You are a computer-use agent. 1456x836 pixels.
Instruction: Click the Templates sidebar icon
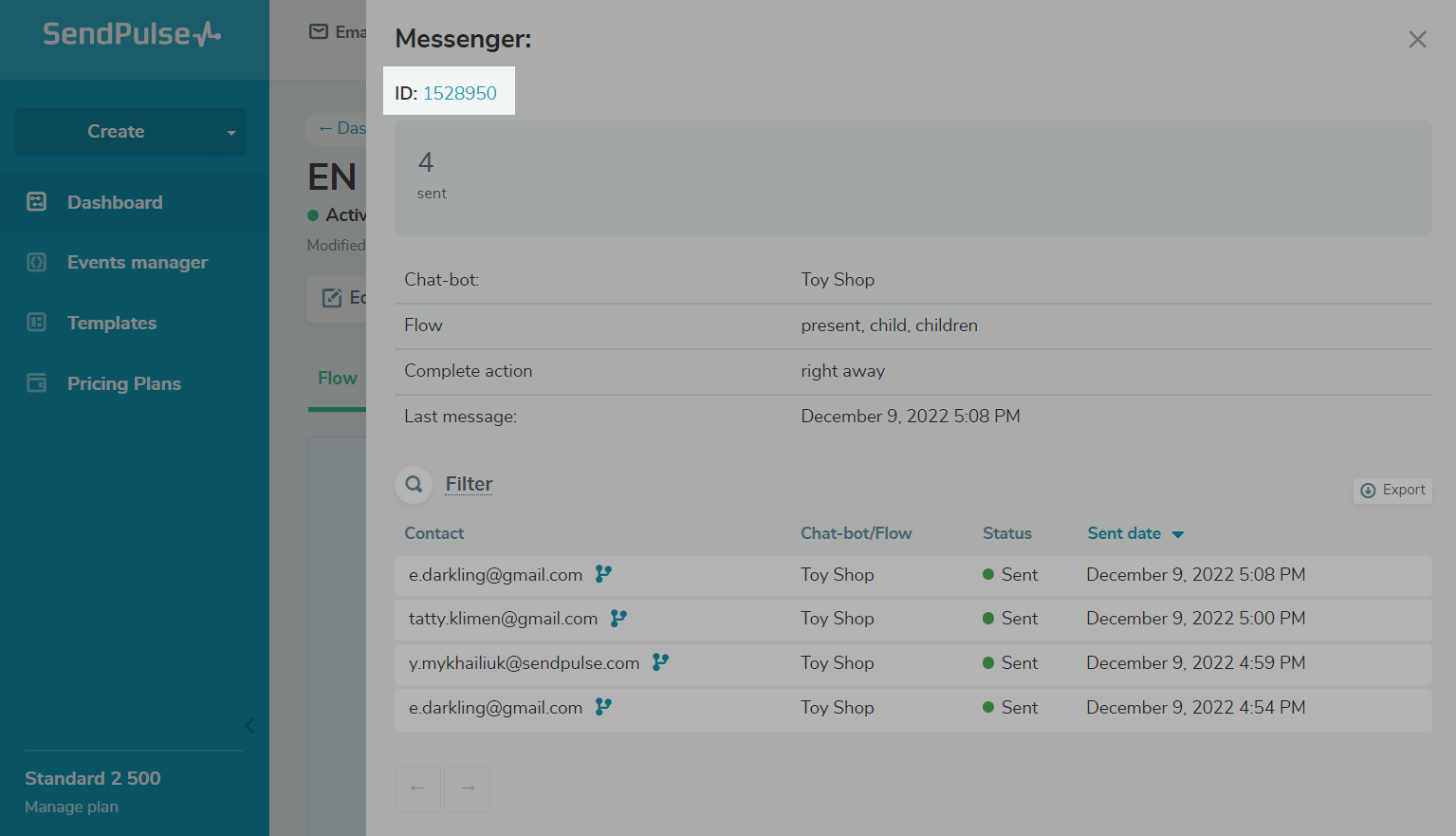(x=37, y=323)
